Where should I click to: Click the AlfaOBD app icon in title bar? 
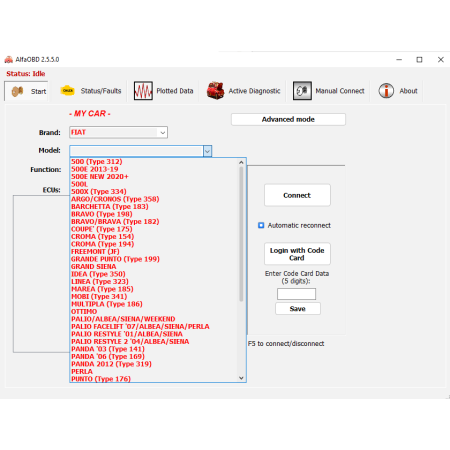[8, 60]
